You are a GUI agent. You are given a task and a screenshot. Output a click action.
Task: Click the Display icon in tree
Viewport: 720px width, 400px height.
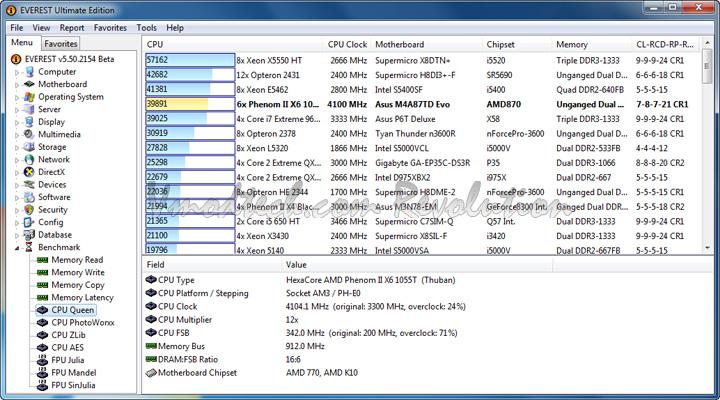29,122
